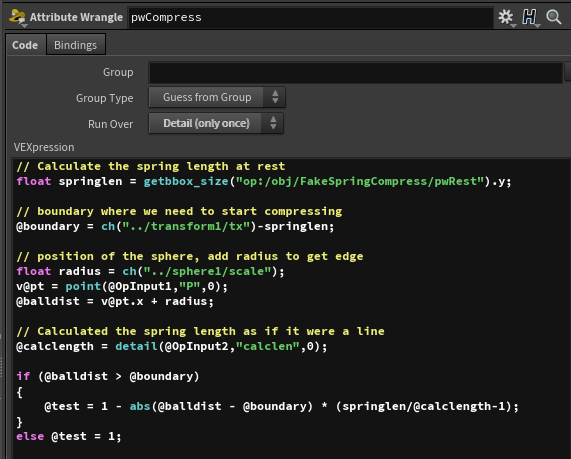Click the line starting with @boundary =

[175, 226]
